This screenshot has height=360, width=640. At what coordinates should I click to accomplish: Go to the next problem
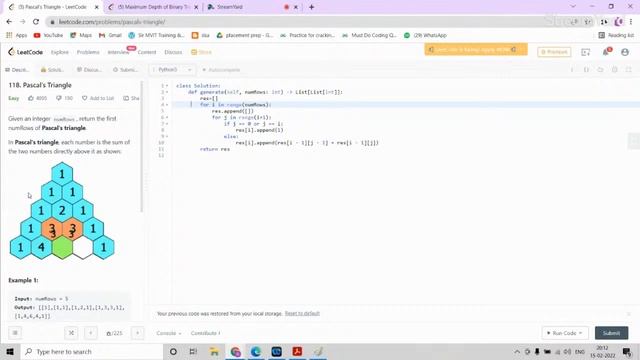(x=138, y=333)
